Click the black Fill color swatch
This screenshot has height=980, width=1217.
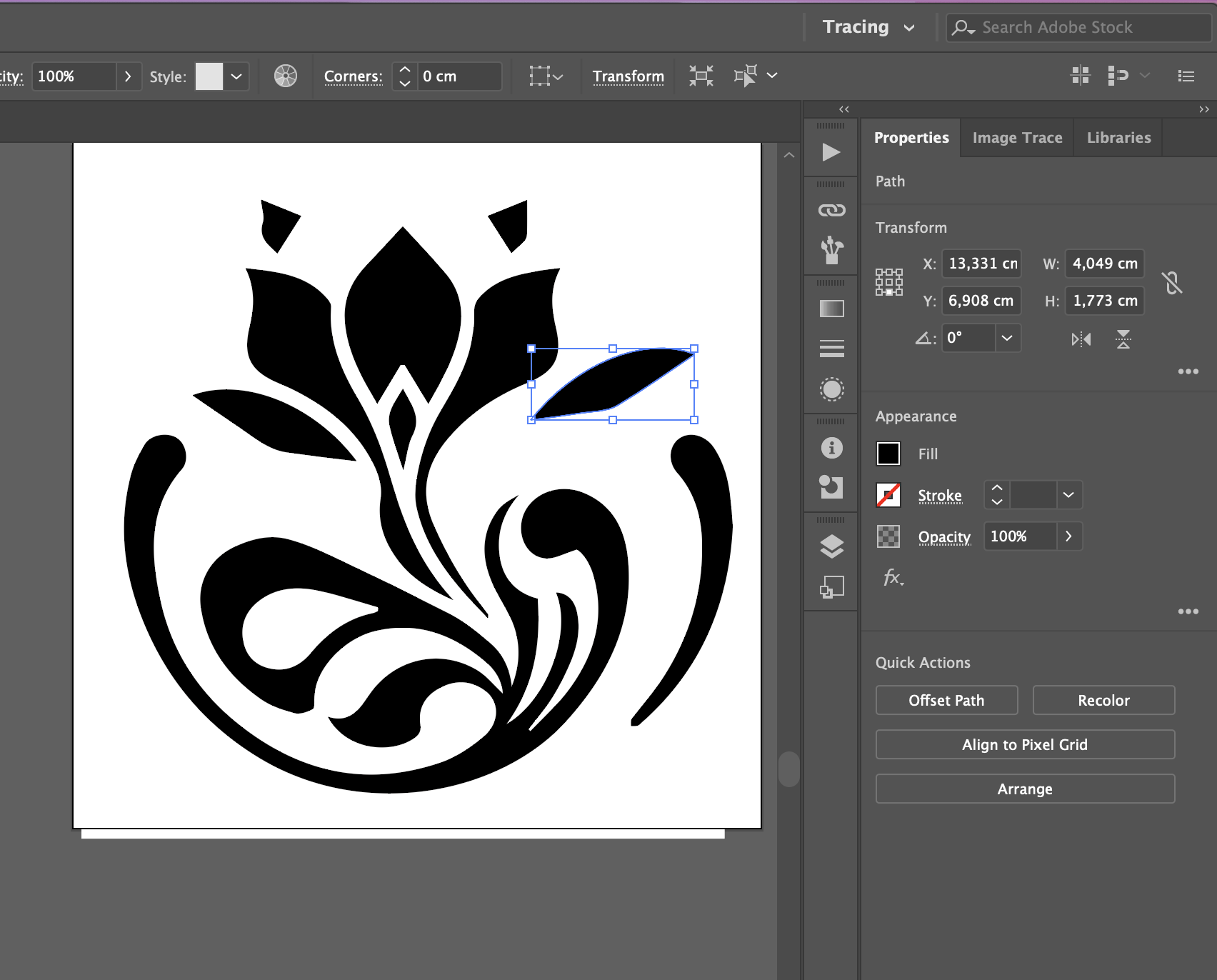(x=888, y=454)
